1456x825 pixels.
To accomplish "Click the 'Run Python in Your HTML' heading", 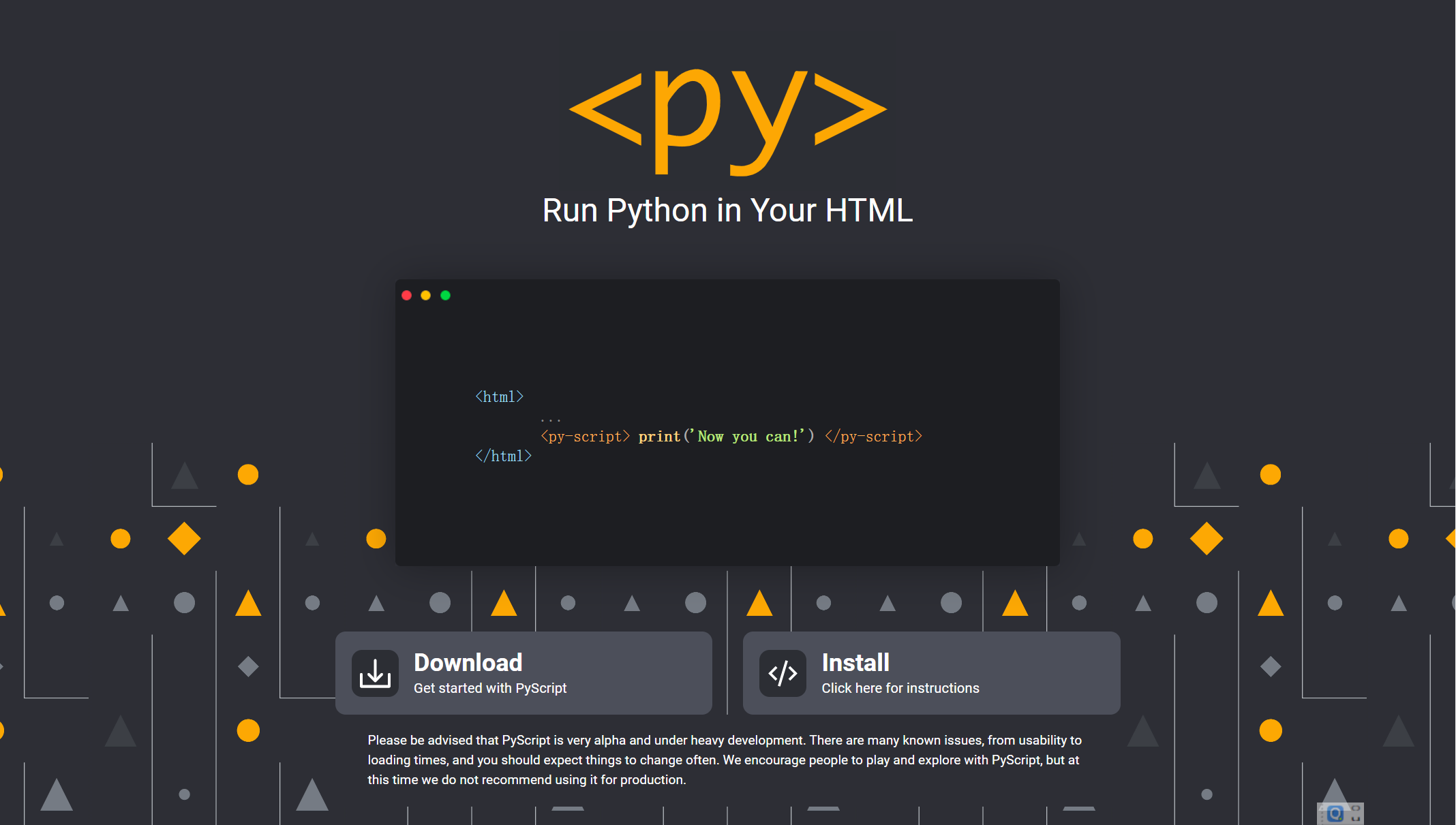I will tap(727, 211).
